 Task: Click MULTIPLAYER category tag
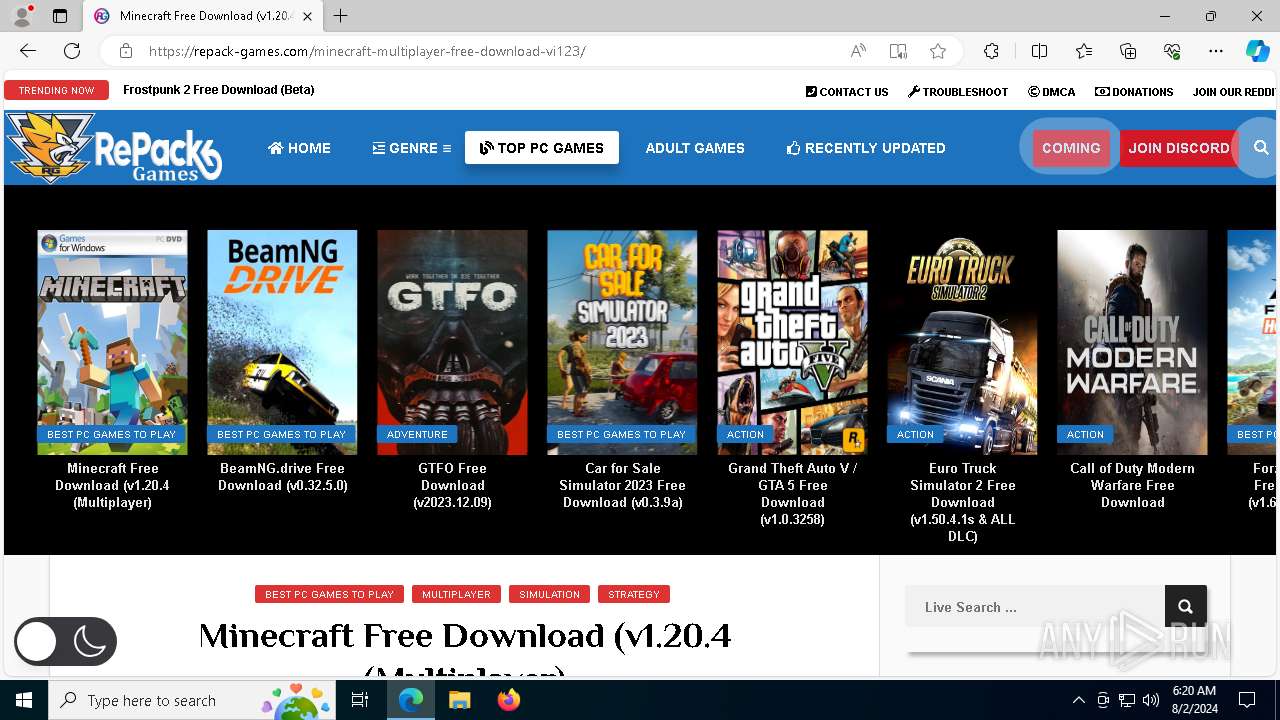click(456, 594)
